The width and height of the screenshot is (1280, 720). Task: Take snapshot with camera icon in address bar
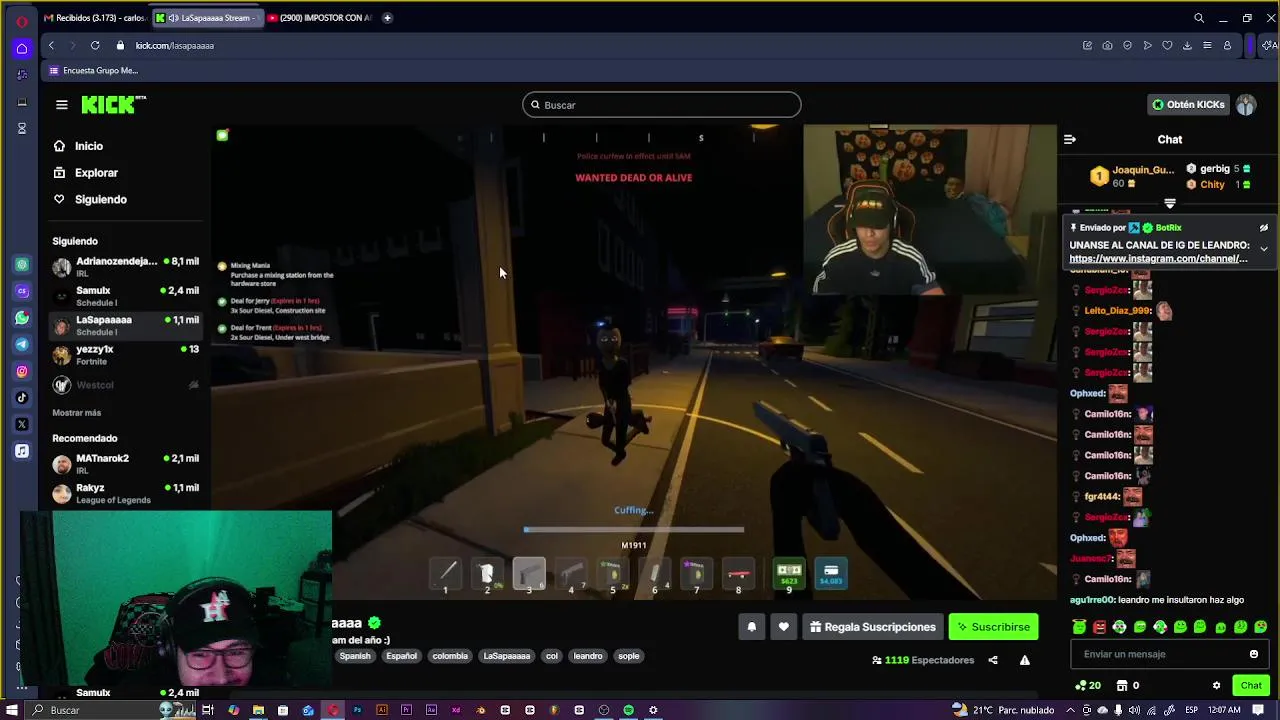1107,45
